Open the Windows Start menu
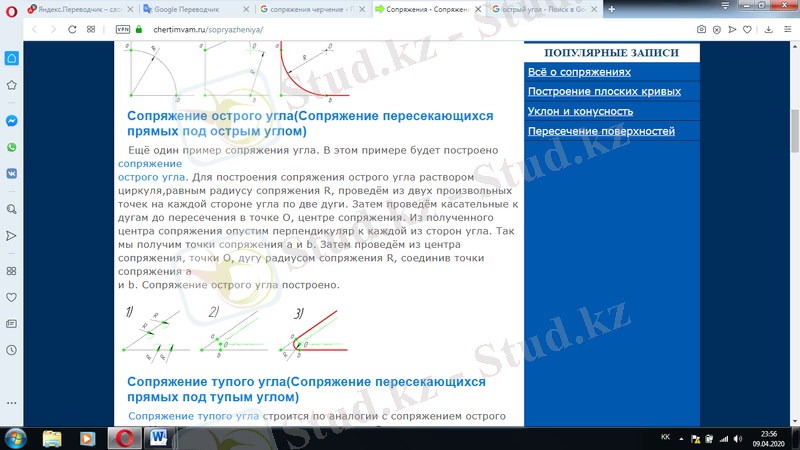This screenshot has height=450, width=800. (x=15, y=439)
